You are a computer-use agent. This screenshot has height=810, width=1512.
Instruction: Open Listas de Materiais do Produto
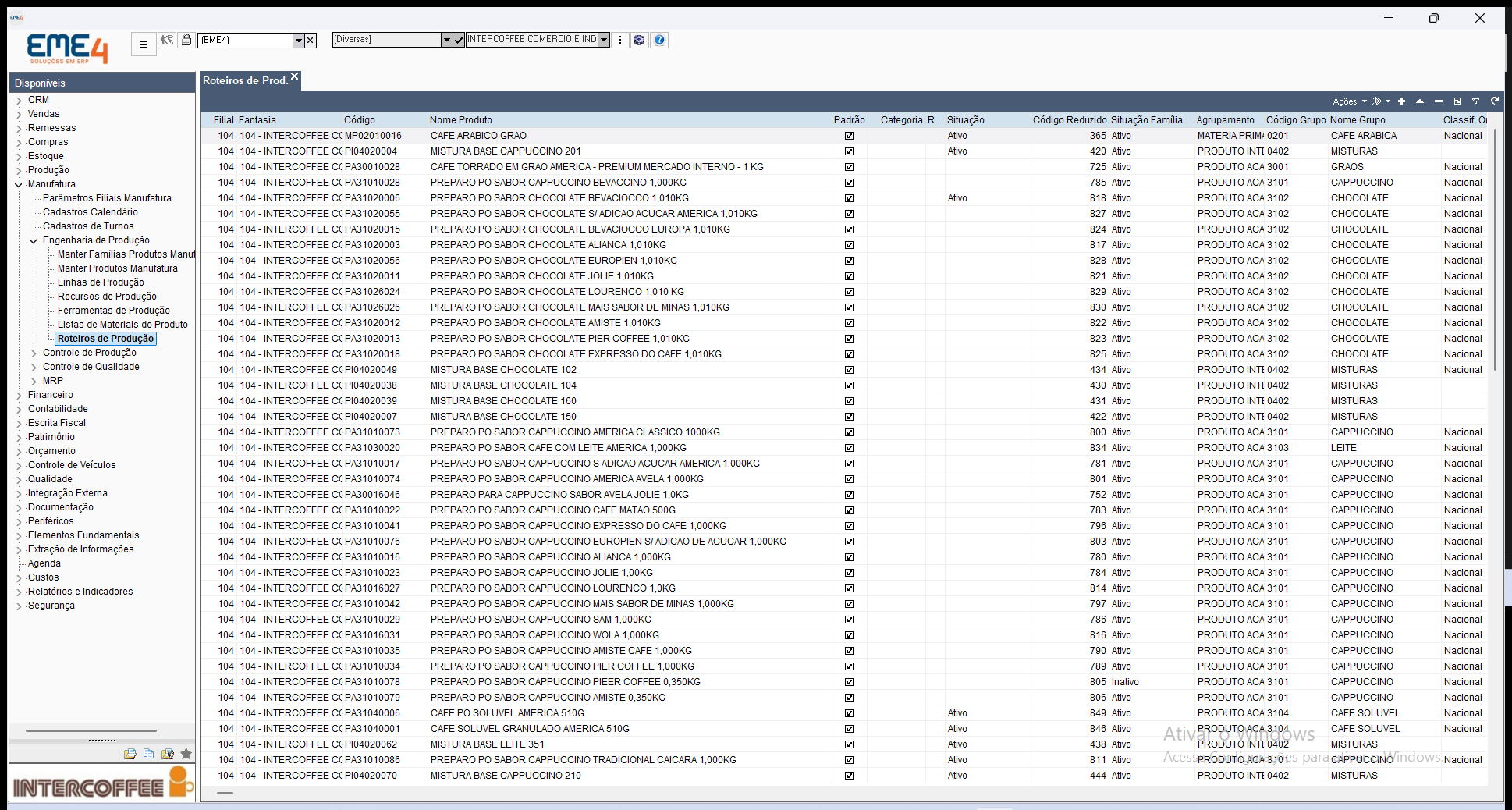tap(122, 325)
